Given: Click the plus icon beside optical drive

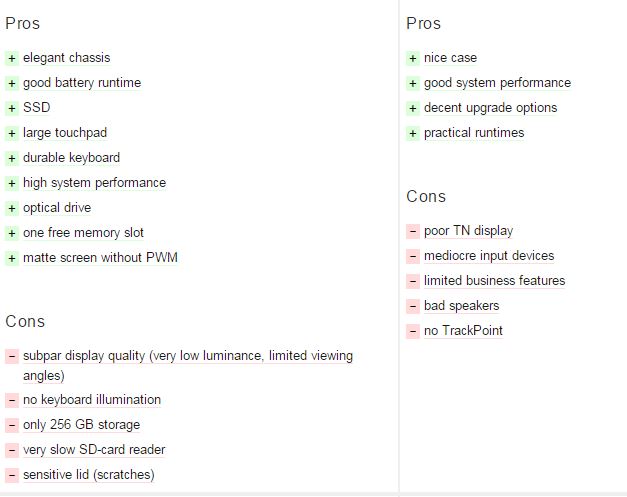Looking at the screenshot, I should tap(12, 208).
